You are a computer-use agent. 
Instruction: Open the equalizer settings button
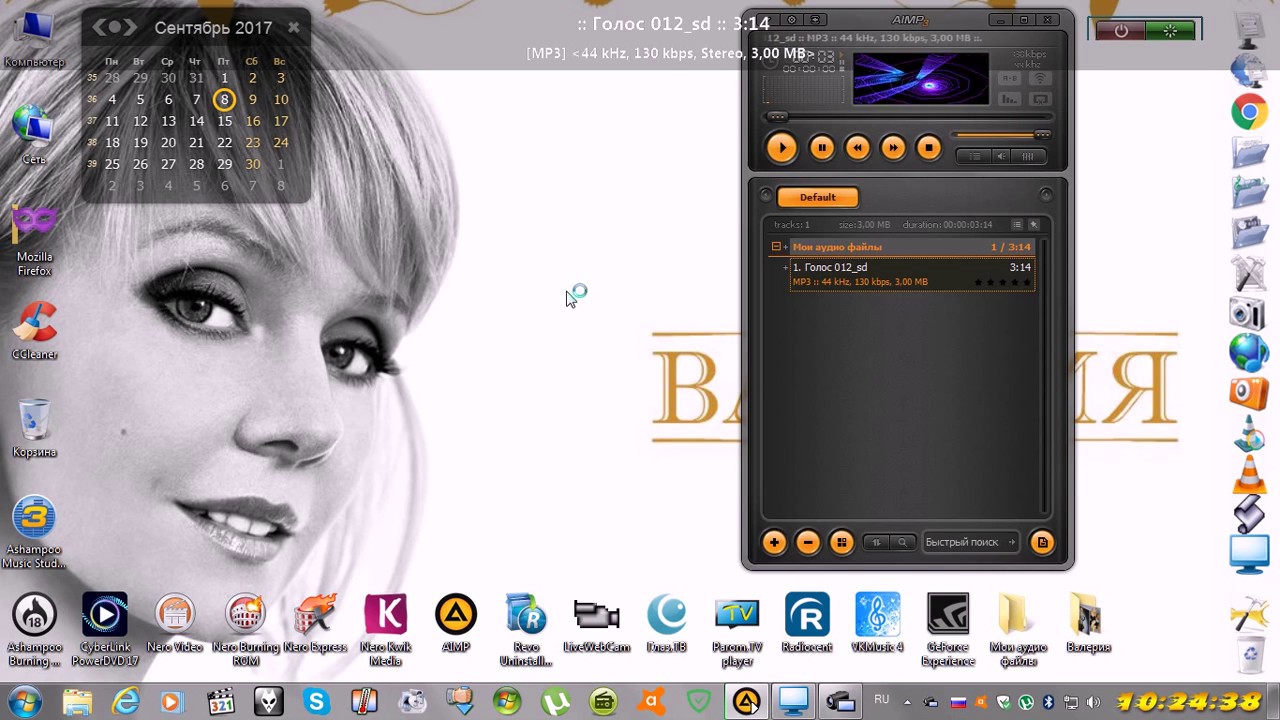1027,156
